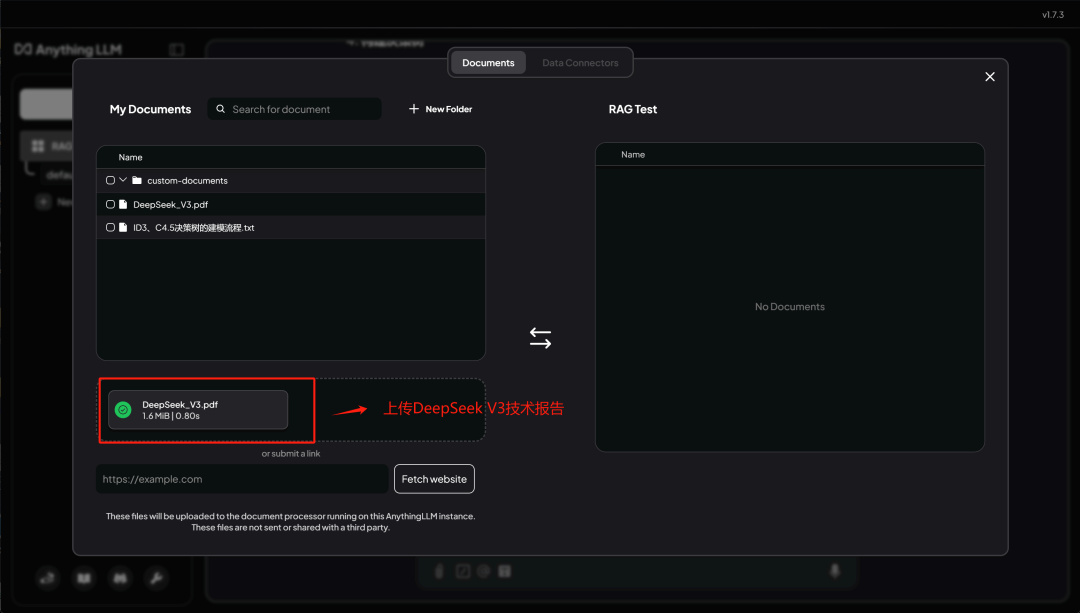Click the paperclip attach icon in background chat
1080x613 pixels.
[x=439, y=571]
